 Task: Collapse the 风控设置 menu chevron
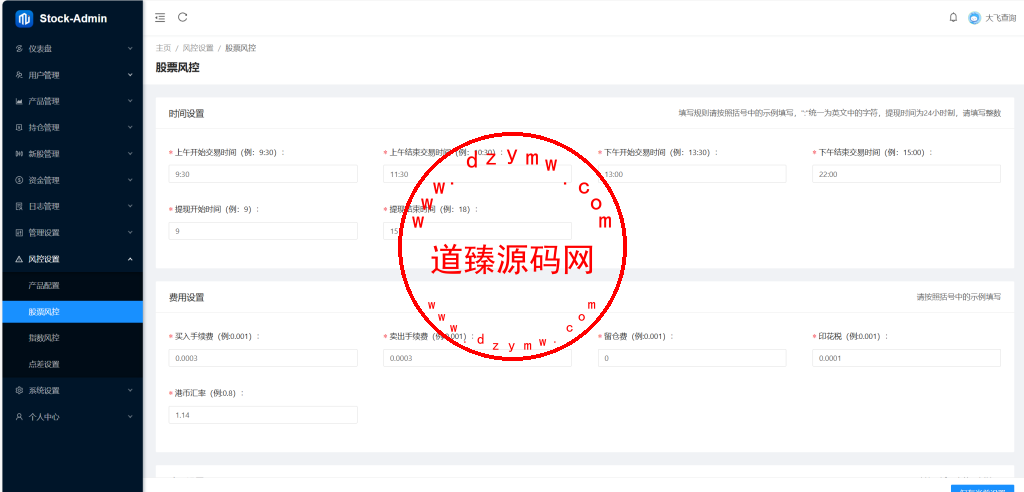(x=130, y=259)
